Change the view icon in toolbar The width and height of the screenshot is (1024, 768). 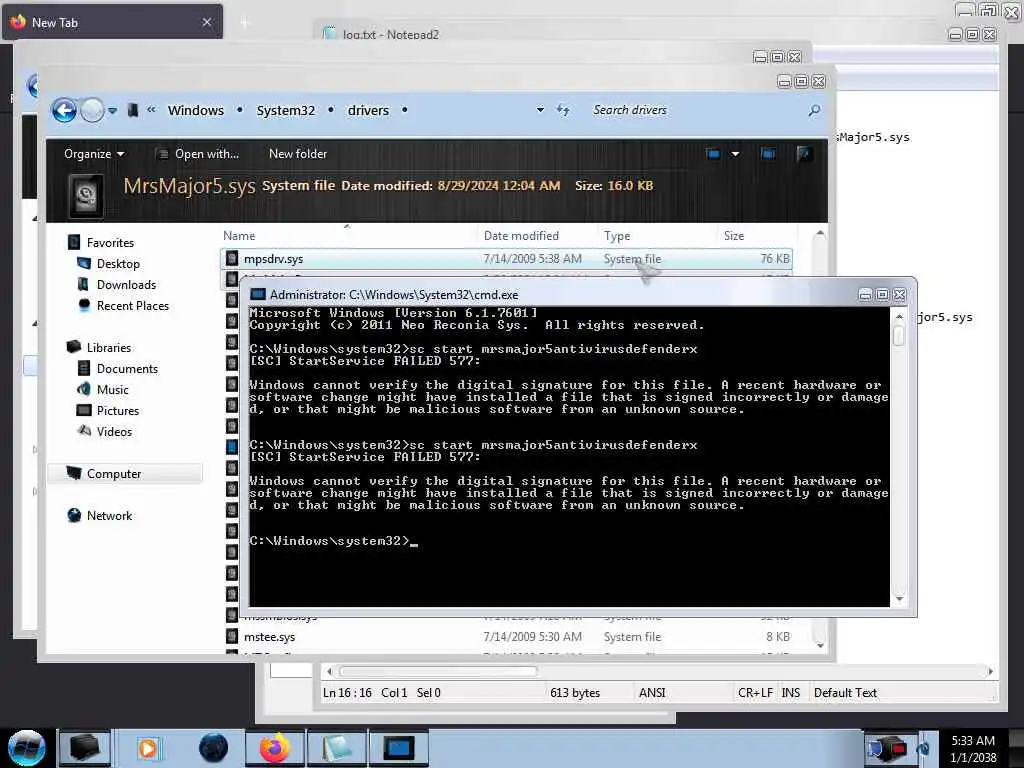click(x=713, y=154)
